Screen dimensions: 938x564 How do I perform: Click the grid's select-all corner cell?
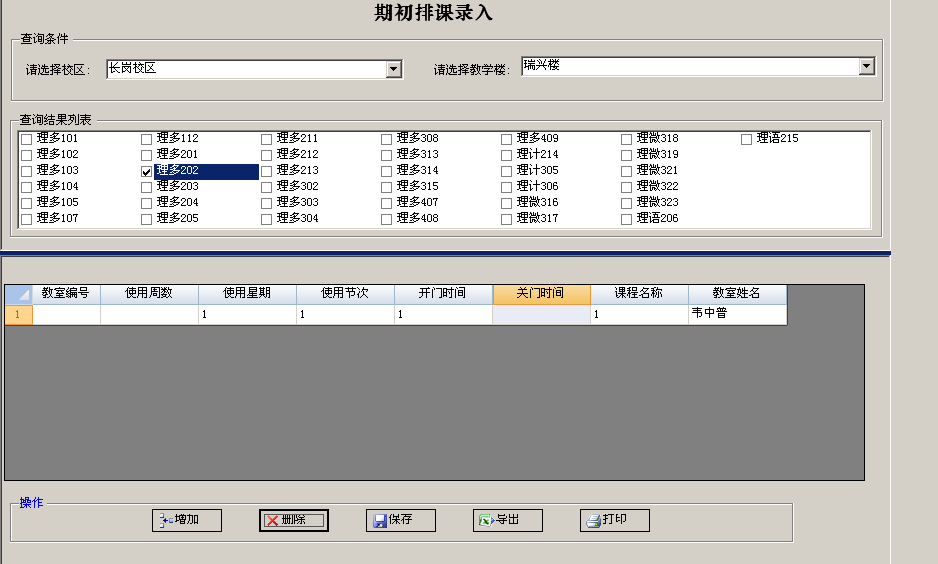[x=19, y=294]
